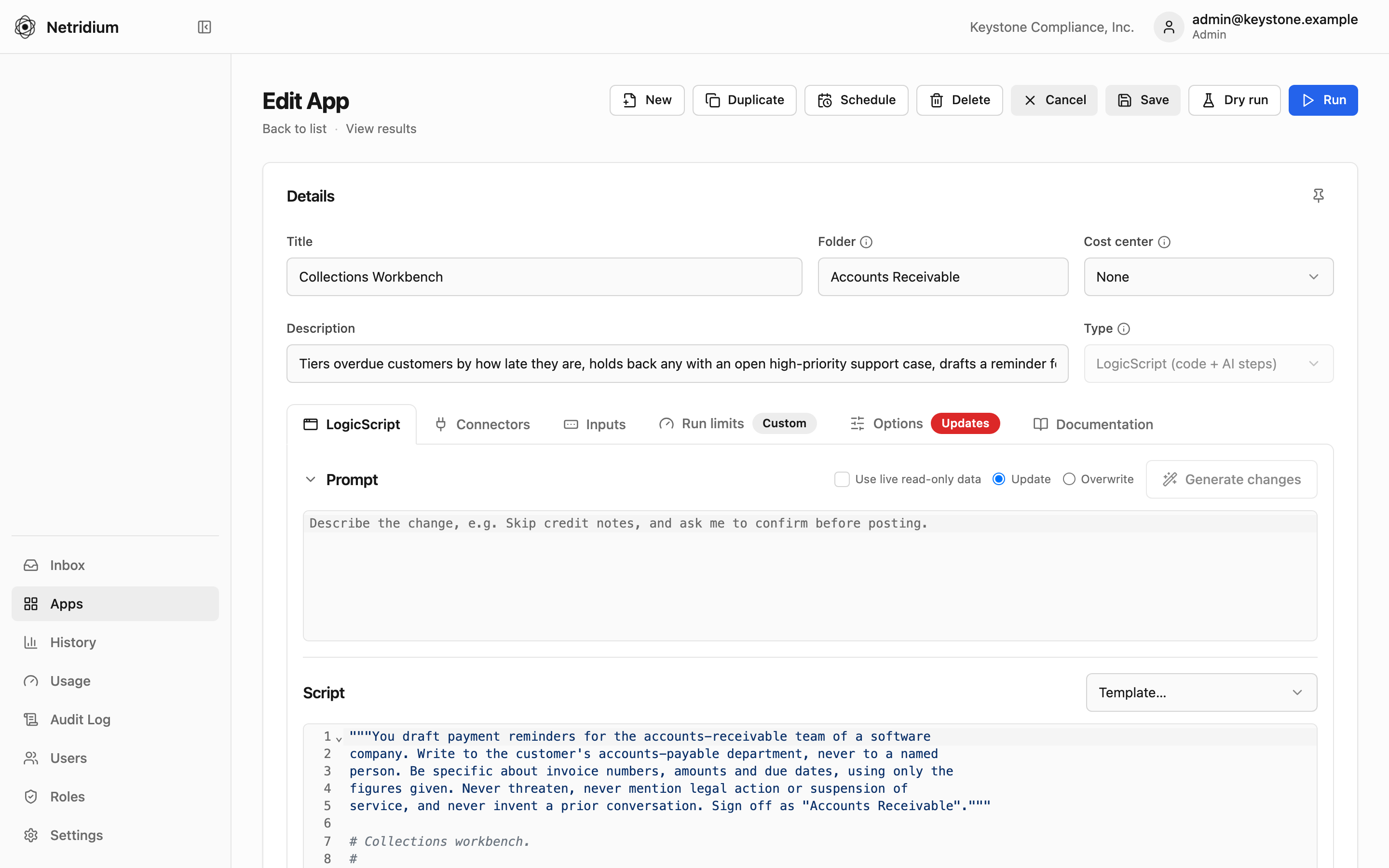Fold the code at line 1
The width and height of the screenshot is (1389, 868).
[339, 739]
